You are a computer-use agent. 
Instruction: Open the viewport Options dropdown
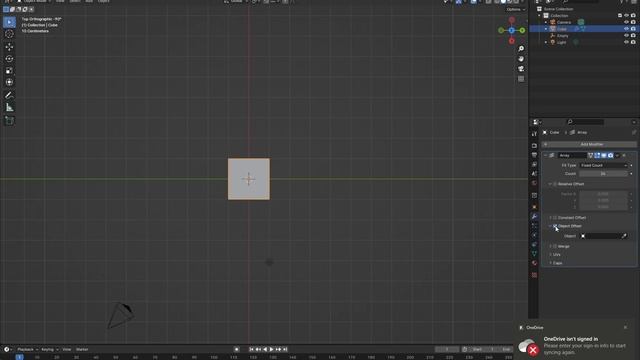516,9
